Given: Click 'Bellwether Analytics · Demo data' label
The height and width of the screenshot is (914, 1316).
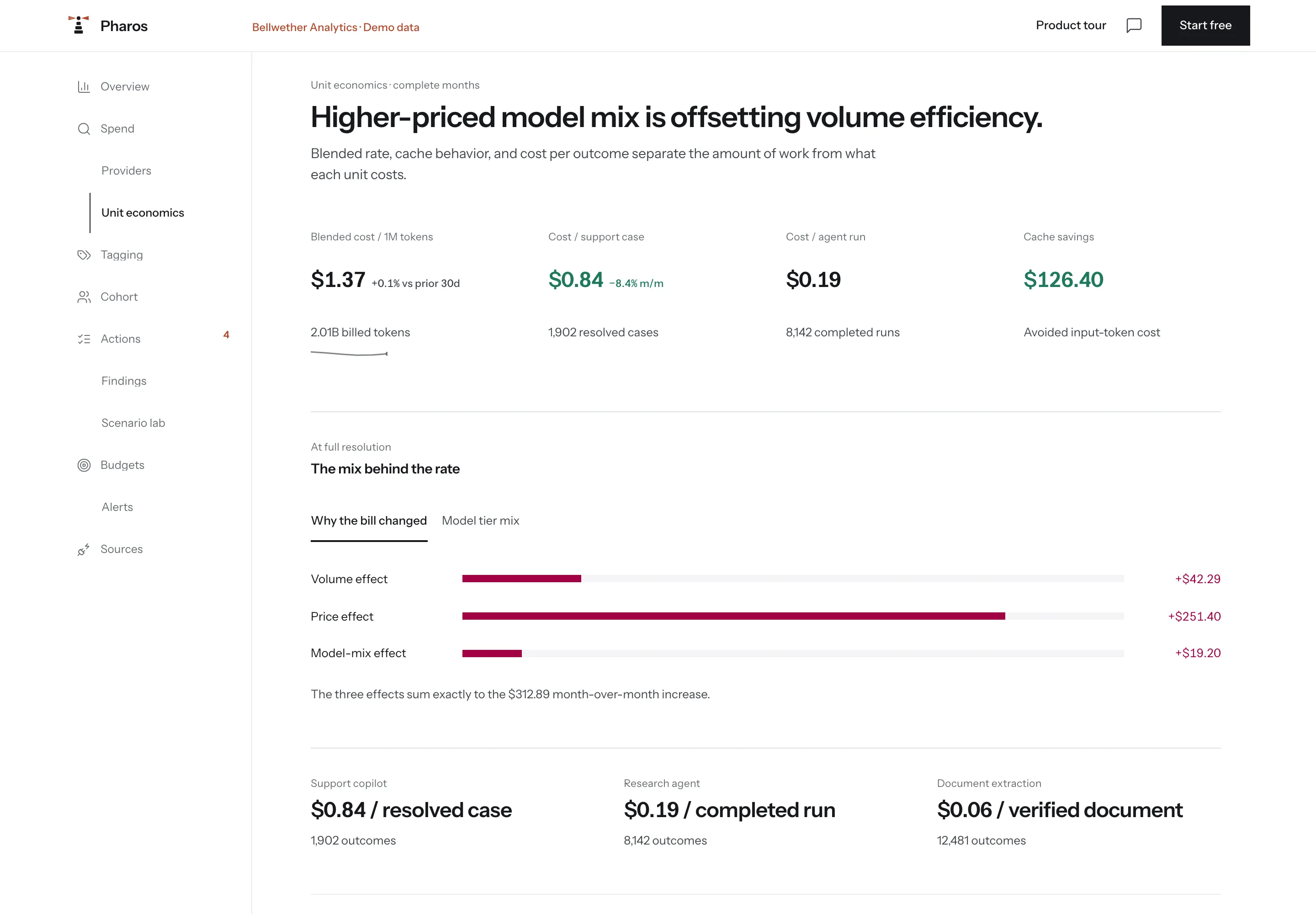Looking at the screenshot, I should pyautogui.click(x=335, y=27).
